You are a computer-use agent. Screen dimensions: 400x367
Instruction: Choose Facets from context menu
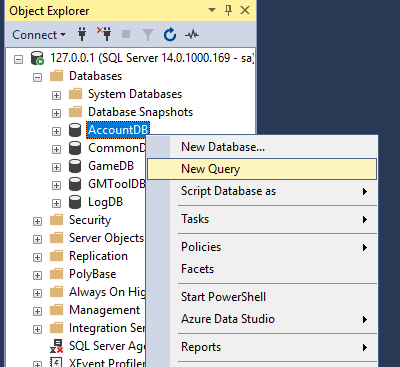click(x=262, y=269)
